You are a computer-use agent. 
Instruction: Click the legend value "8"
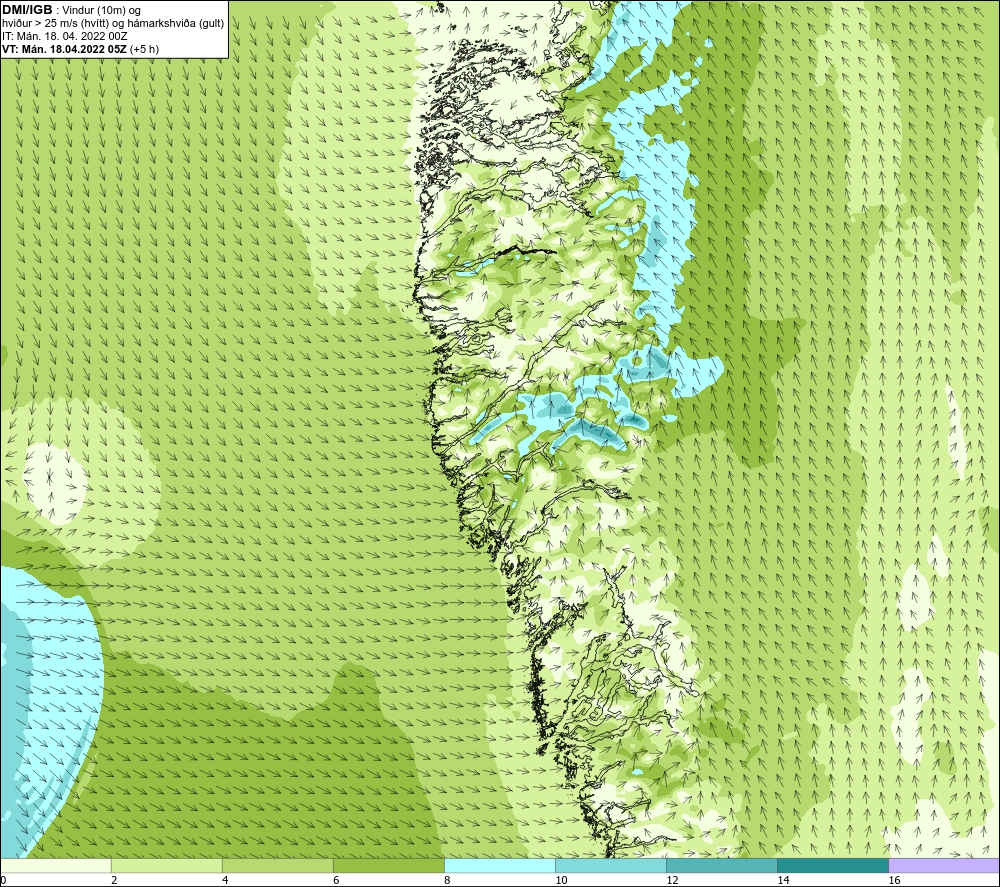[x=447, y=880]
